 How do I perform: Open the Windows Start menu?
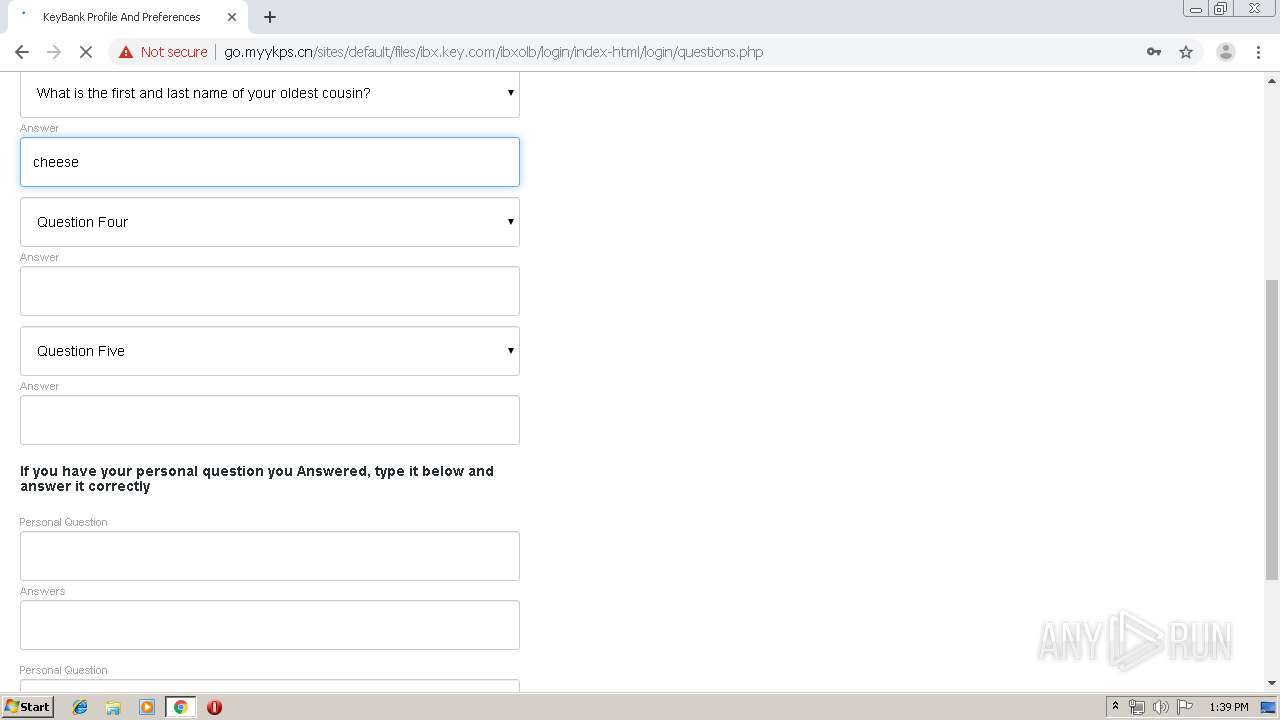pyautogui.click(x=28, y=707)
